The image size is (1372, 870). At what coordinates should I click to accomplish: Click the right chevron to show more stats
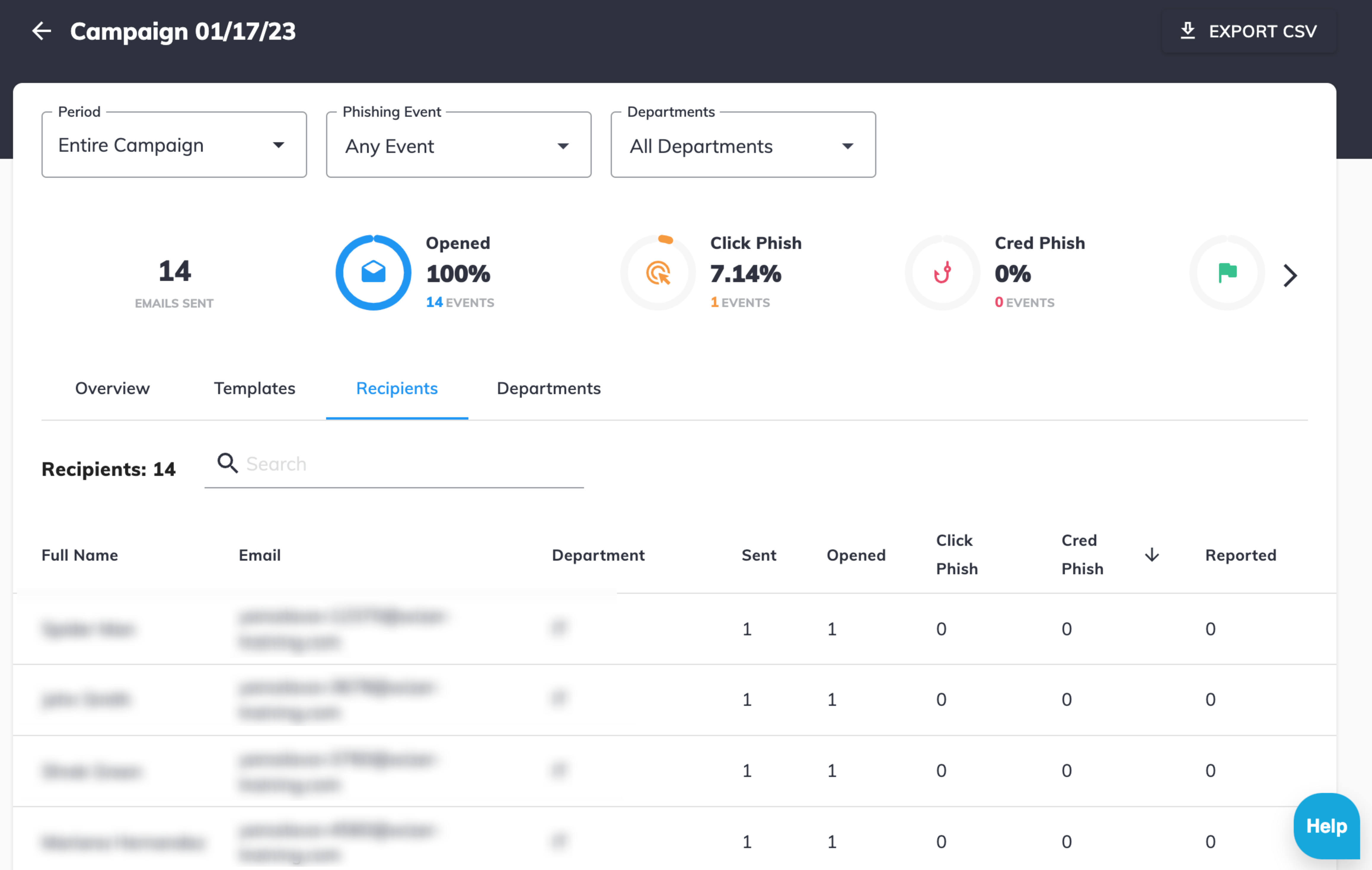1290,276
